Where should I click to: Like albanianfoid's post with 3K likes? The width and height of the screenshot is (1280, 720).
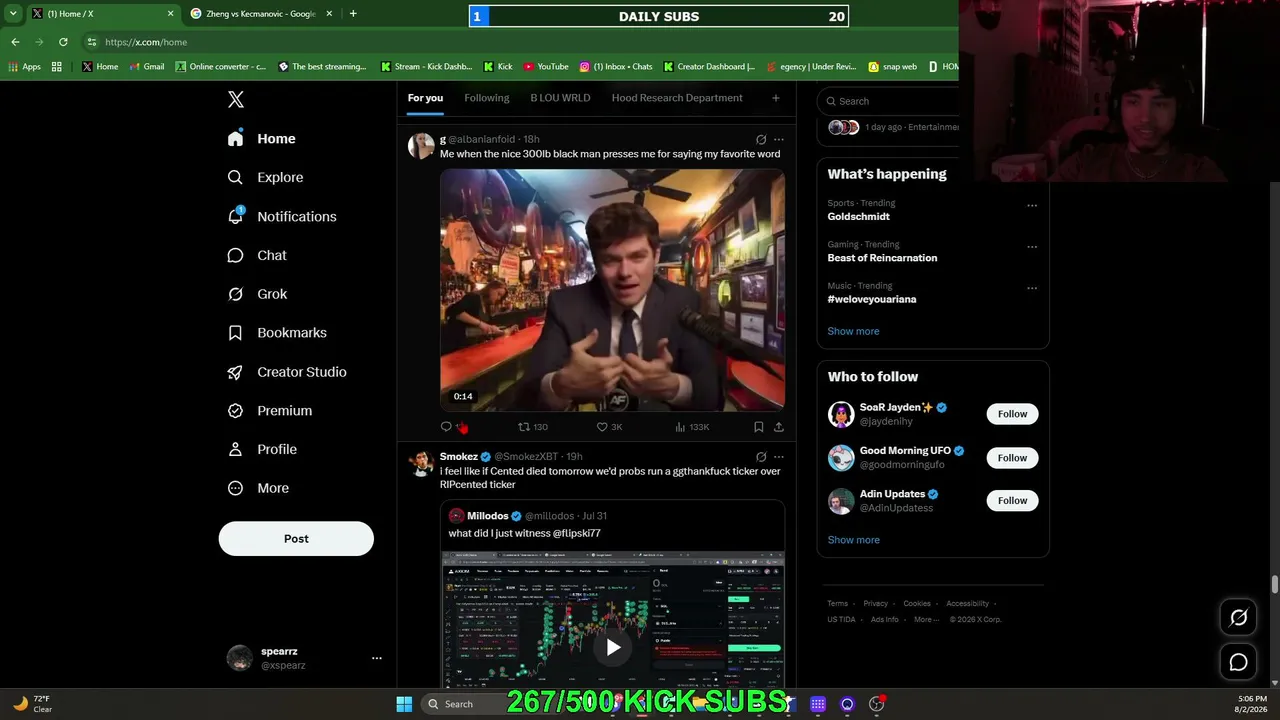click(609, 427)
